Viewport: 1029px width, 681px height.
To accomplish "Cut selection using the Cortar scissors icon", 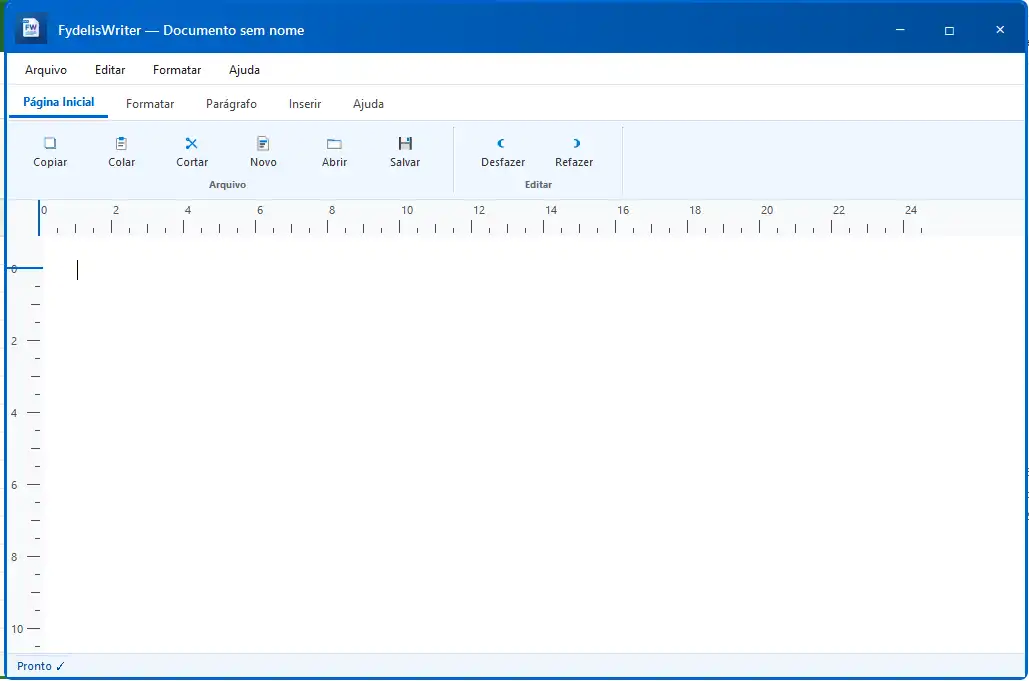I will click(x=192, y=144).
